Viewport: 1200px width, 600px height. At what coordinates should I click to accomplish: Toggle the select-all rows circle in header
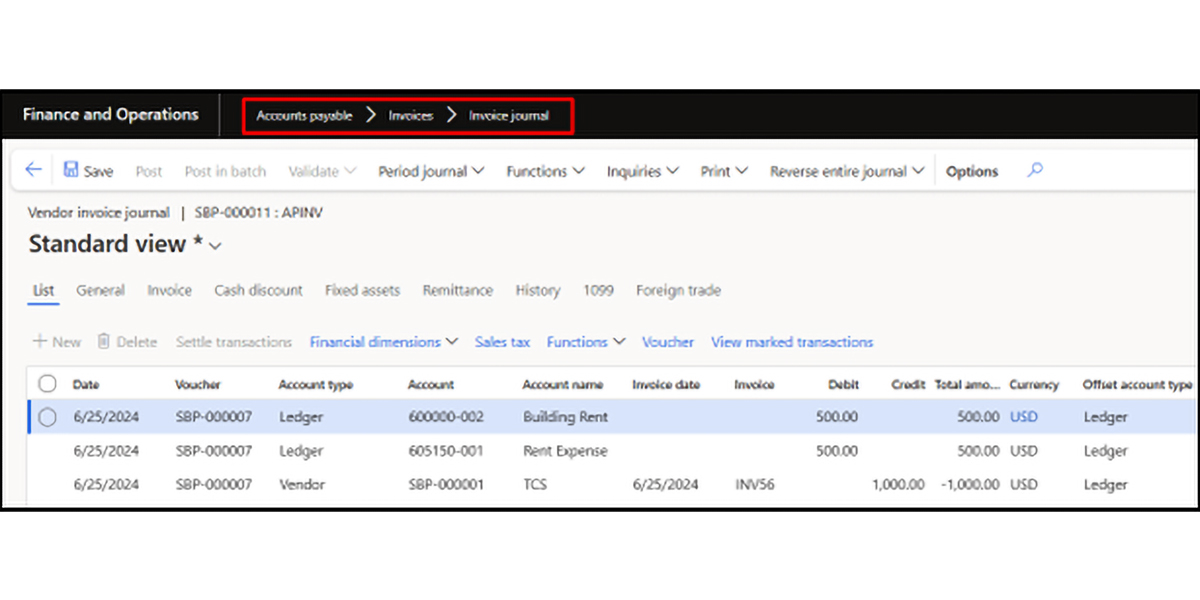click(47, 384)
